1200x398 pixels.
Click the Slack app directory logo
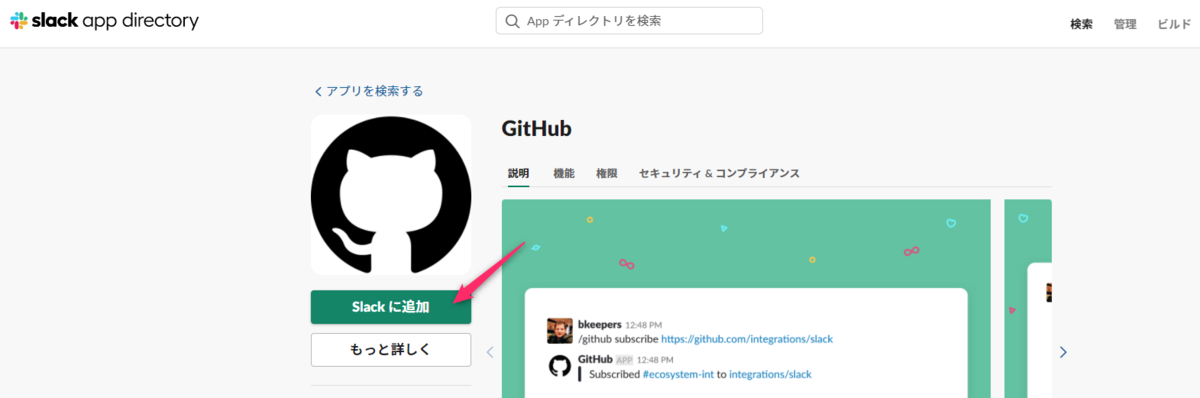104,21
